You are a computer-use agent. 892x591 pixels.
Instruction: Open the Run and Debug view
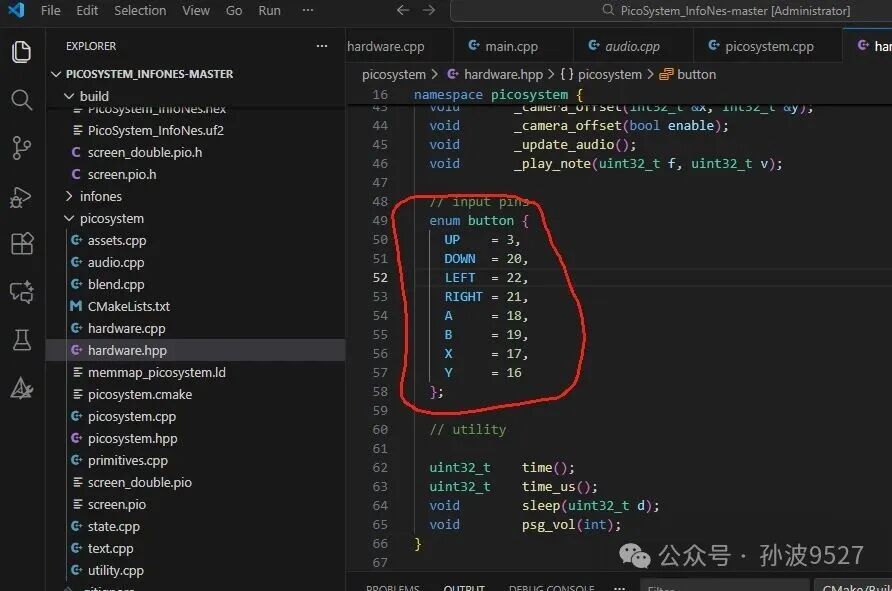(22, 197)
